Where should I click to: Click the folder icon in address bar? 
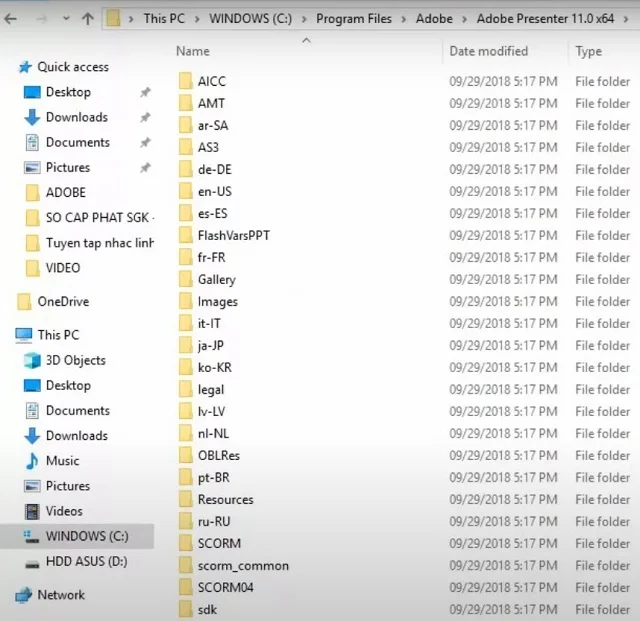pyautogui.click(x=113, y=18)
